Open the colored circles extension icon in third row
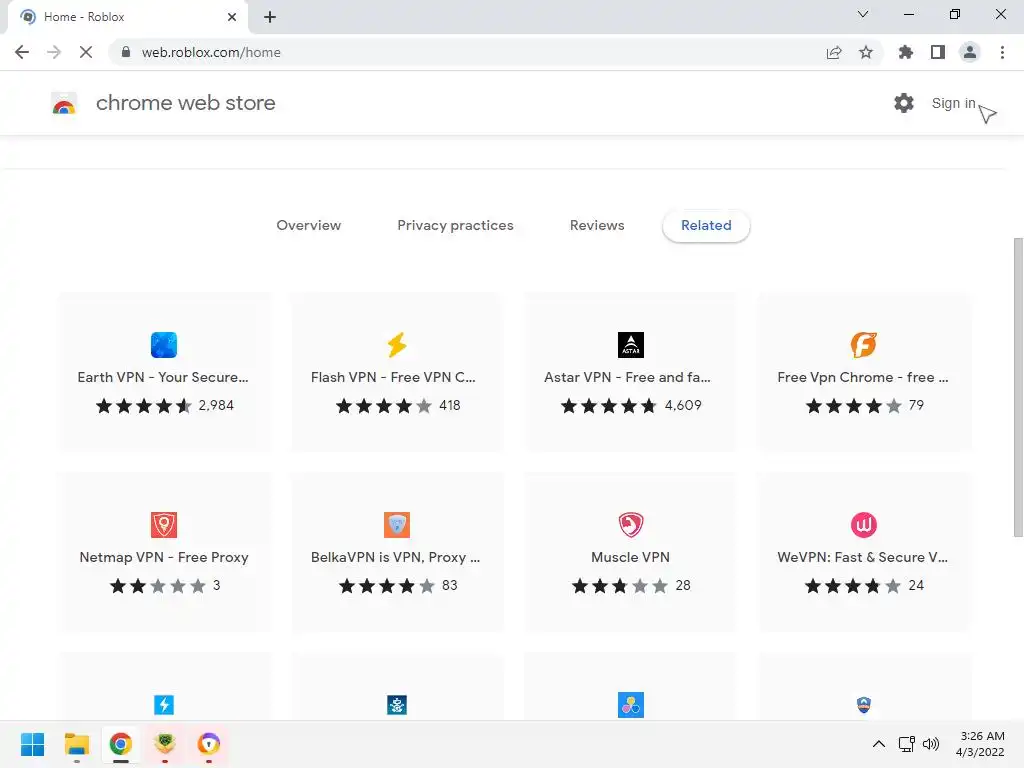This screenshot has width=1024, height=768. (x=630, y=705)
